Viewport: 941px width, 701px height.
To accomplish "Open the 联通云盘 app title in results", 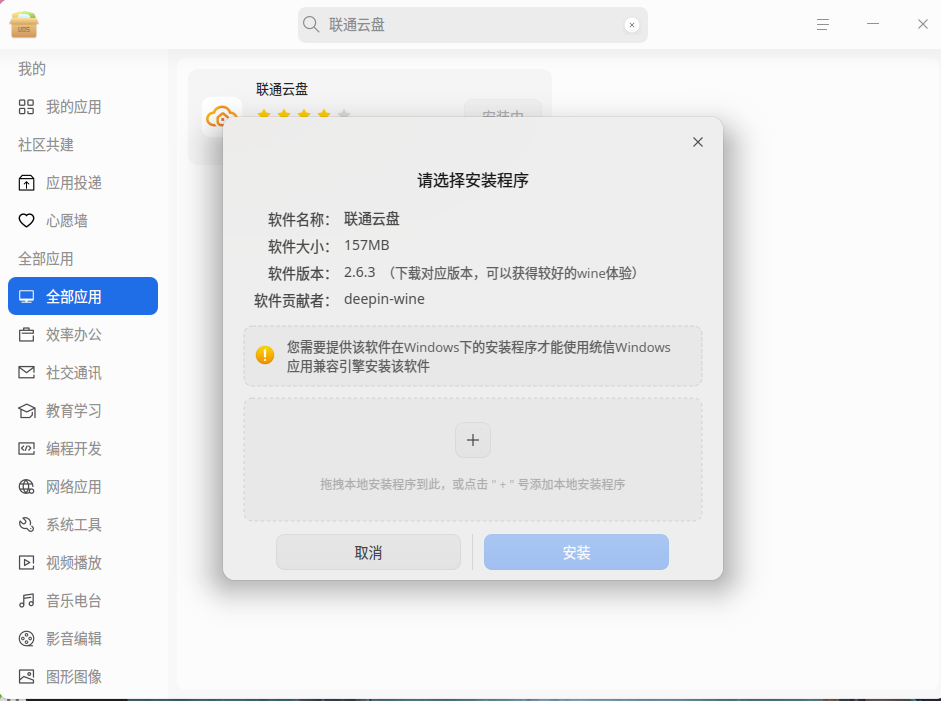I will tap(282, 89).
